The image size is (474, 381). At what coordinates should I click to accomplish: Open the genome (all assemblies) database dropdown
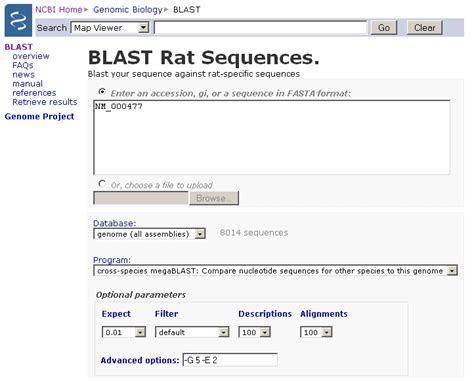pyautogui.click(x=150, y=234)
